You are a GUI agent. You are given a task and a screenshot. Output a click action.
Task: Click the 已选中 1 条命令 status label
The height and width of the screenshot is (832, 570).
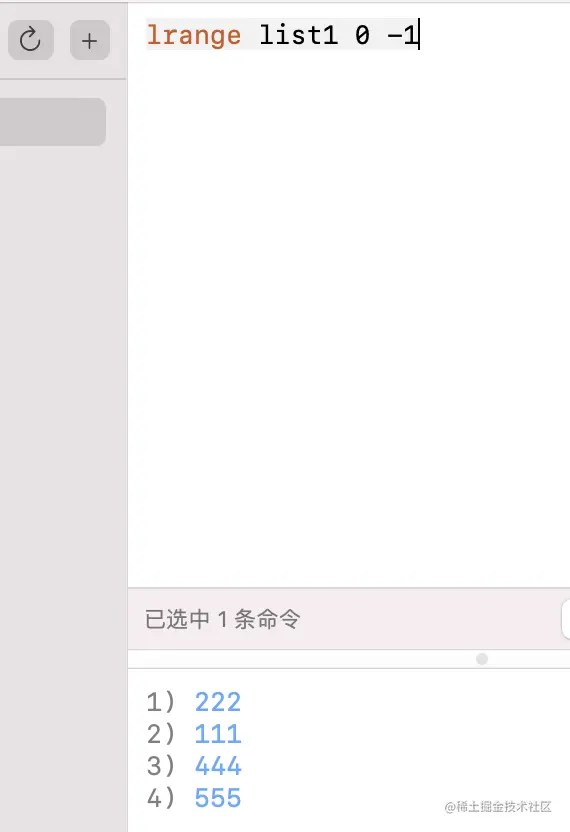tap(223, 619)
